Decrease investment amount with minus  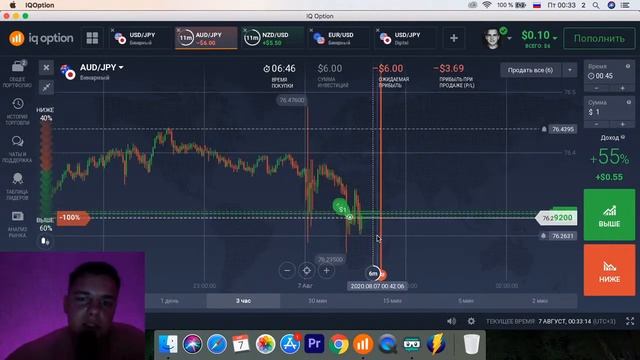[596, 124]
